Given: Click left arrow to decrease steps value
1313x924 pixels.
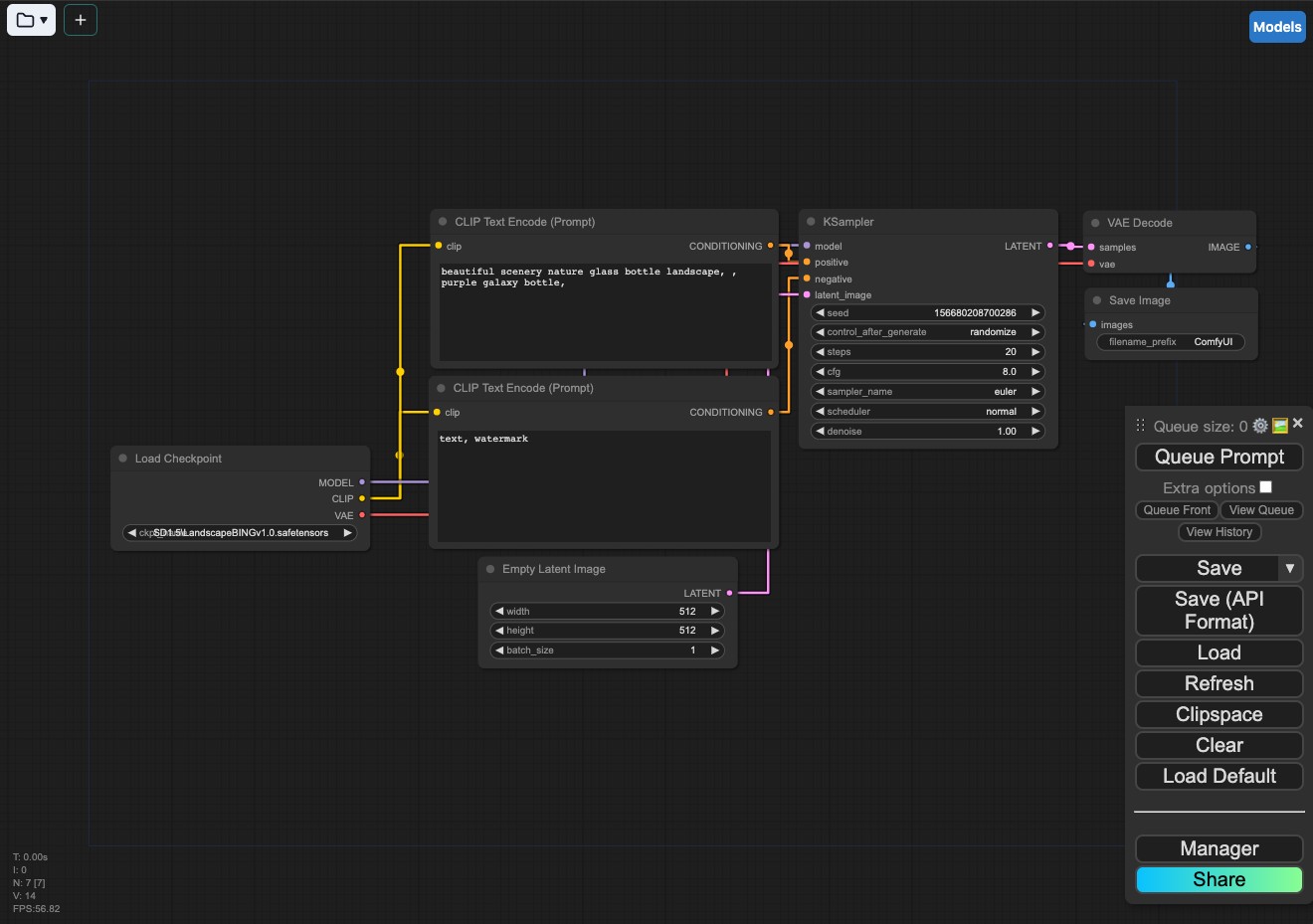Looking at the screenshot, I should point(820,352).
